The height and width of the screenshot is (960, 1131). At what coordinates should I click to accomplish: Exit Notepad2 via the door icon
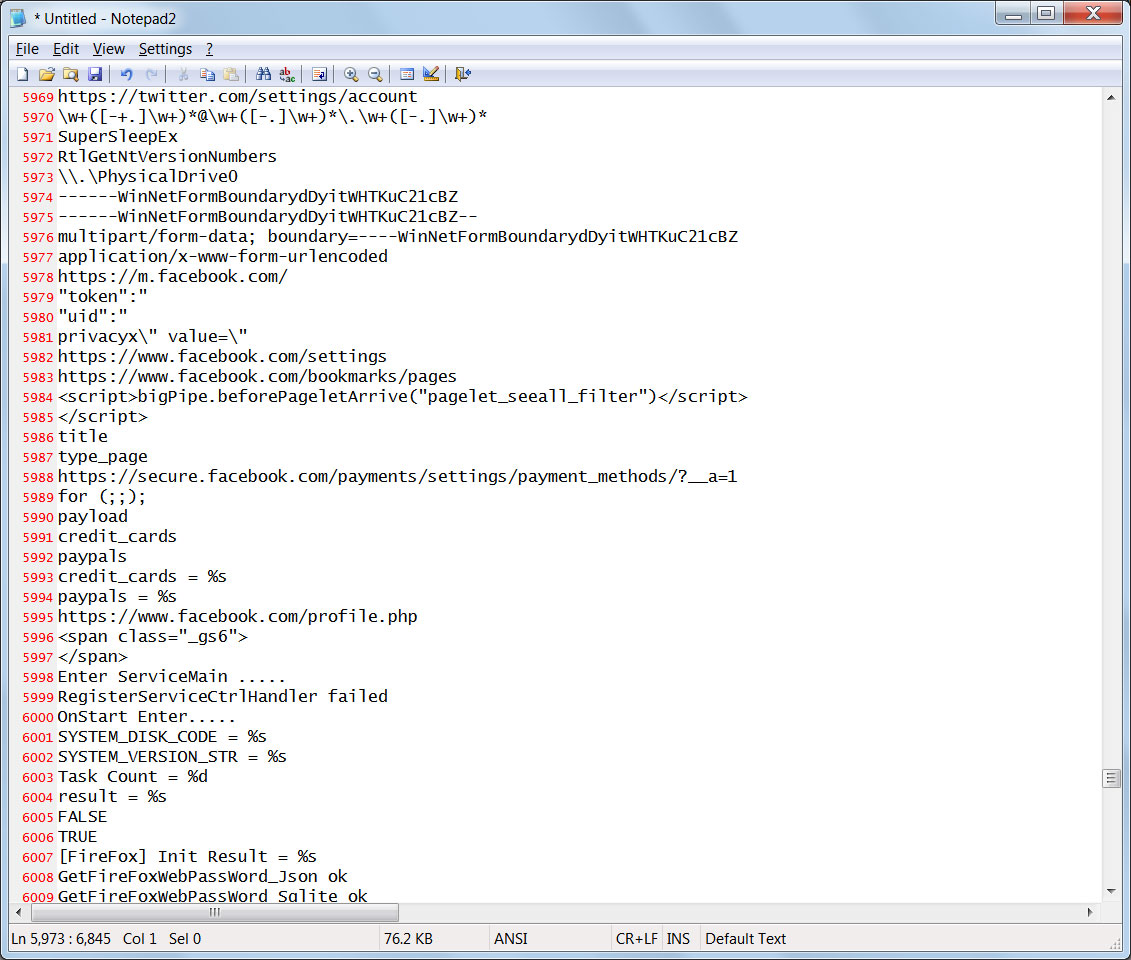[460, 74]
